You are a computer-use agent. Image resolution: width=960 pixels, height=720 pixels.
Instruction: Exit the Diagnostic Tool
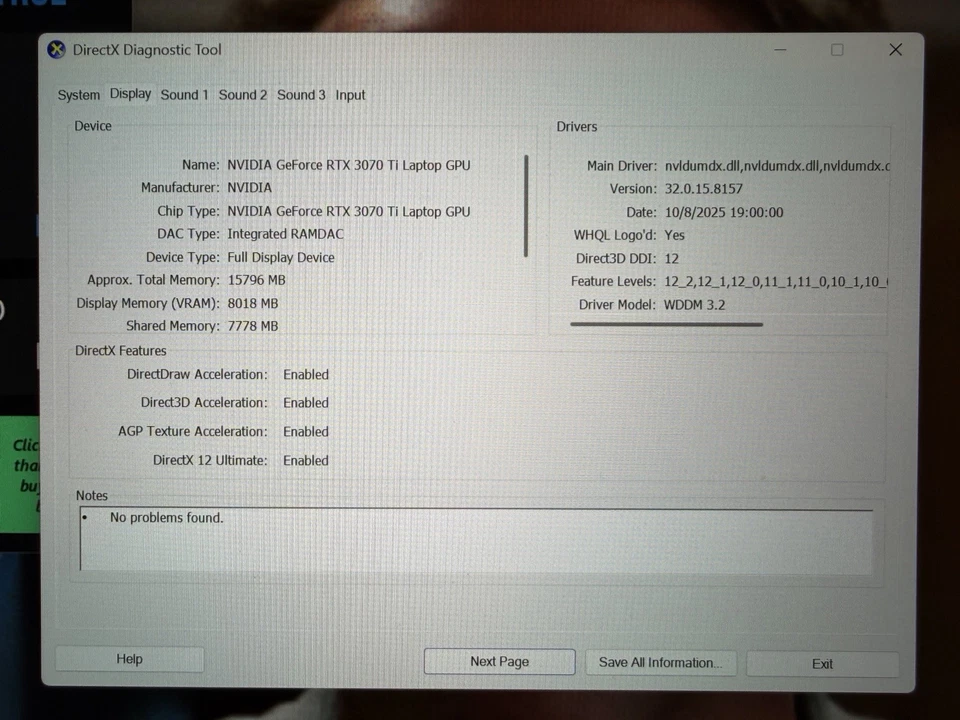[x=821, y=663]
